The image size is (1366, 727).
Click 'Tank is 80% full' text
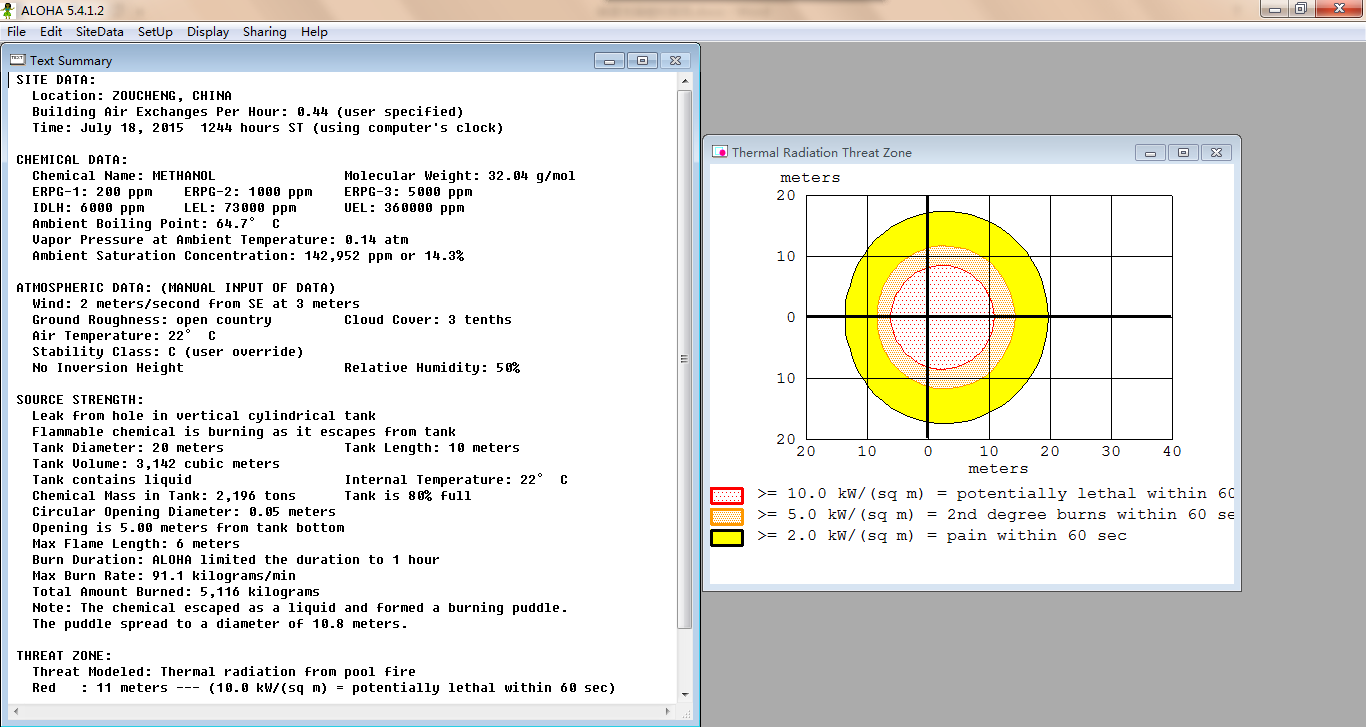click(408, 496)
